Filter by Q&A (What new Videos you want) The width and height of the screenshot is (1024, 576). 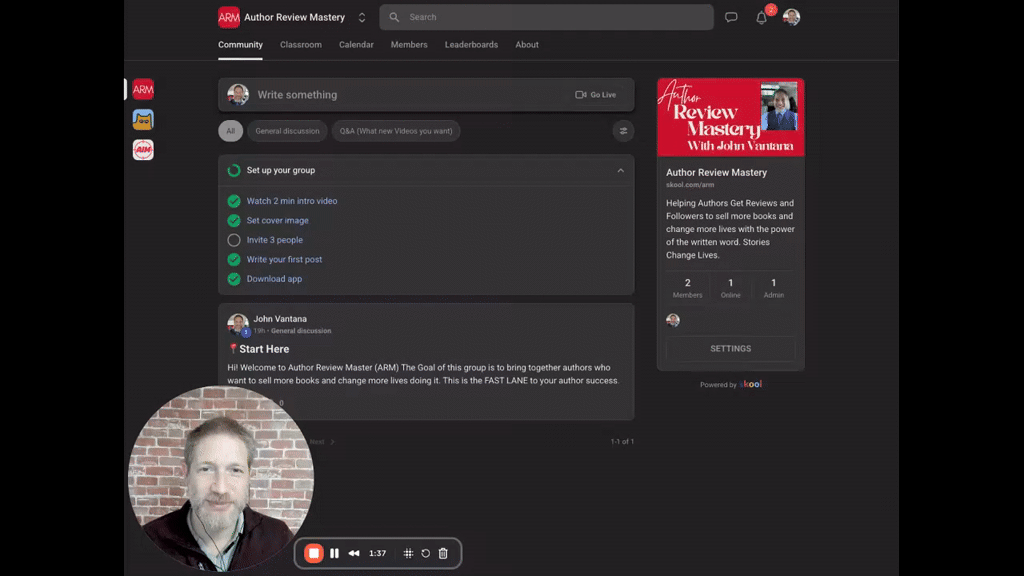pyautogui.click(x=396, y=131)
